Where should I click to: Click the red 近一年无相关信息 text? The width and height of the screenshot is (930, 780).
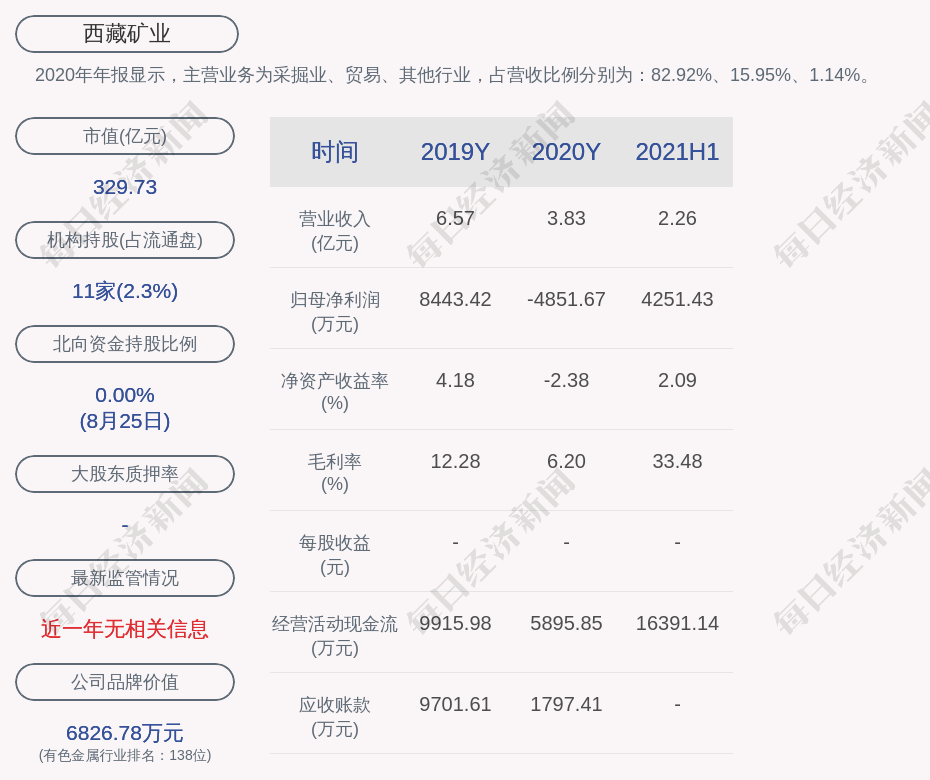125,629
